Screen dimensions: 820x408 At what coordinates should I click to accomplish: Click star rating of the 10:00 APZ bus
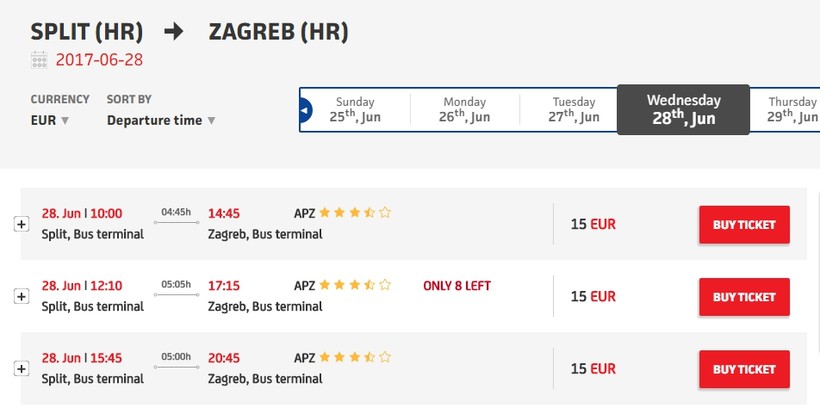(355, 213)
